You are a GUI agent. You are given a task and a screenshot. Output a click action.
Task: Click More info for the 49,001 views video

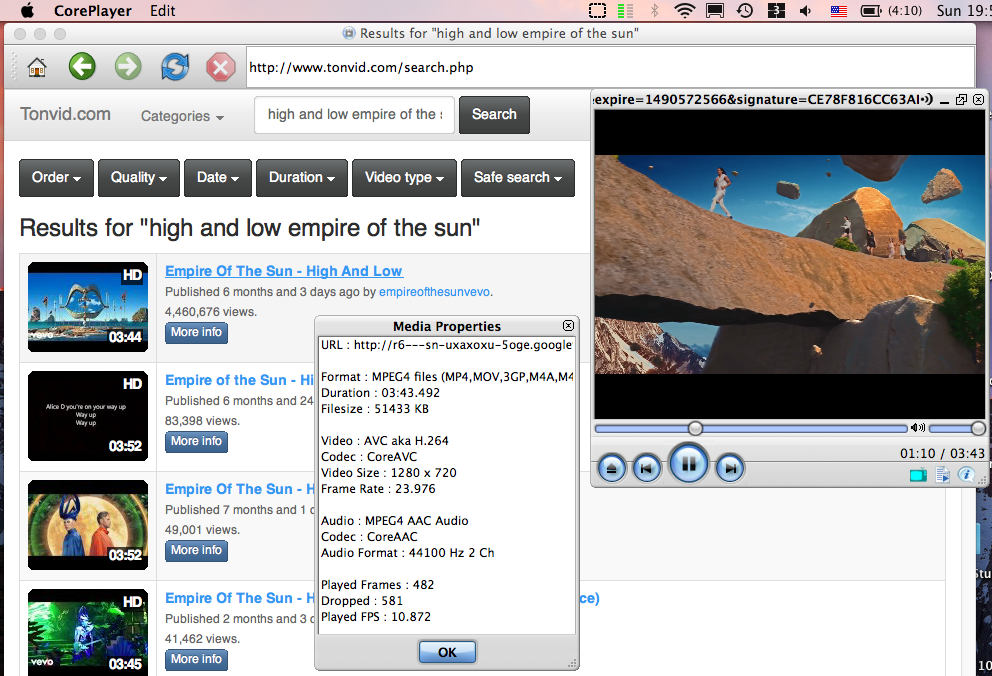(x=196, y=551)
